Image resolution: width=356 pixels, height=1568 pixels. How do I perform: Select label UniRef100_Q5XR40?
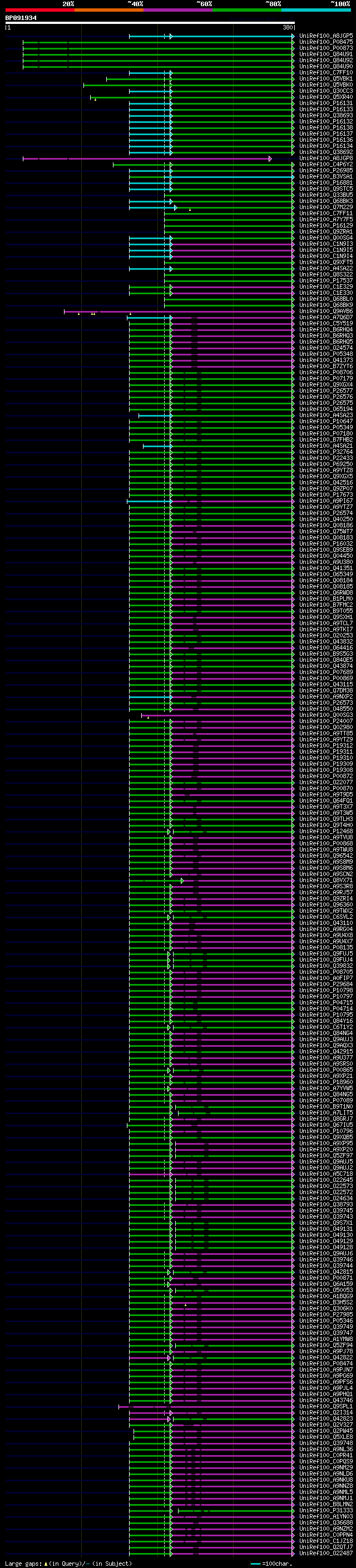point(325,97)
